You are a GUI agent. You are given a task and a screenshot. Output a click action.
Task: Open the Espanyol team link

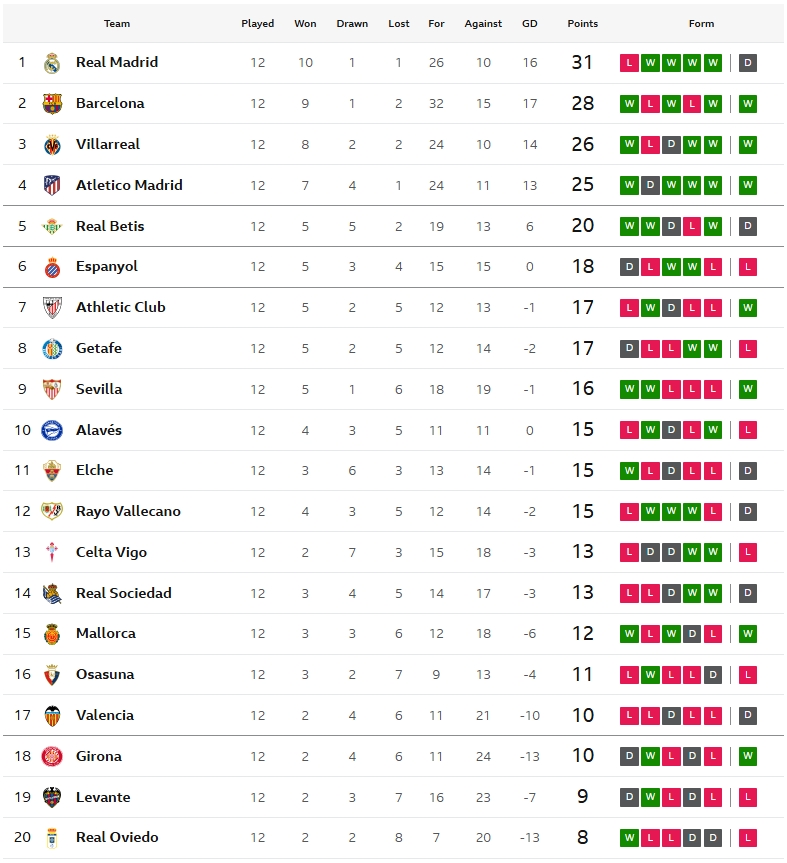107,267
